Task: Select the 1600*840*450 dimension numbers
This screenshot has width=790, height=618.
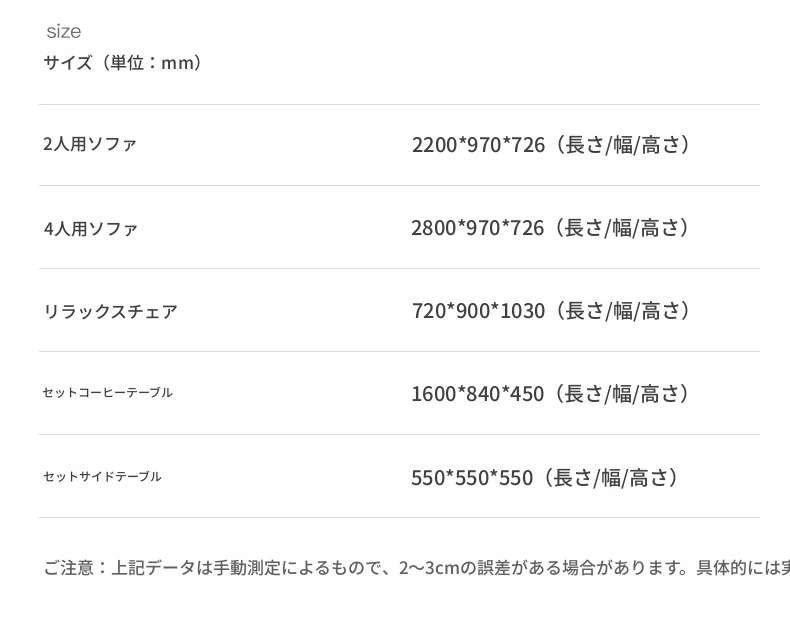Action: click(477, 394)
